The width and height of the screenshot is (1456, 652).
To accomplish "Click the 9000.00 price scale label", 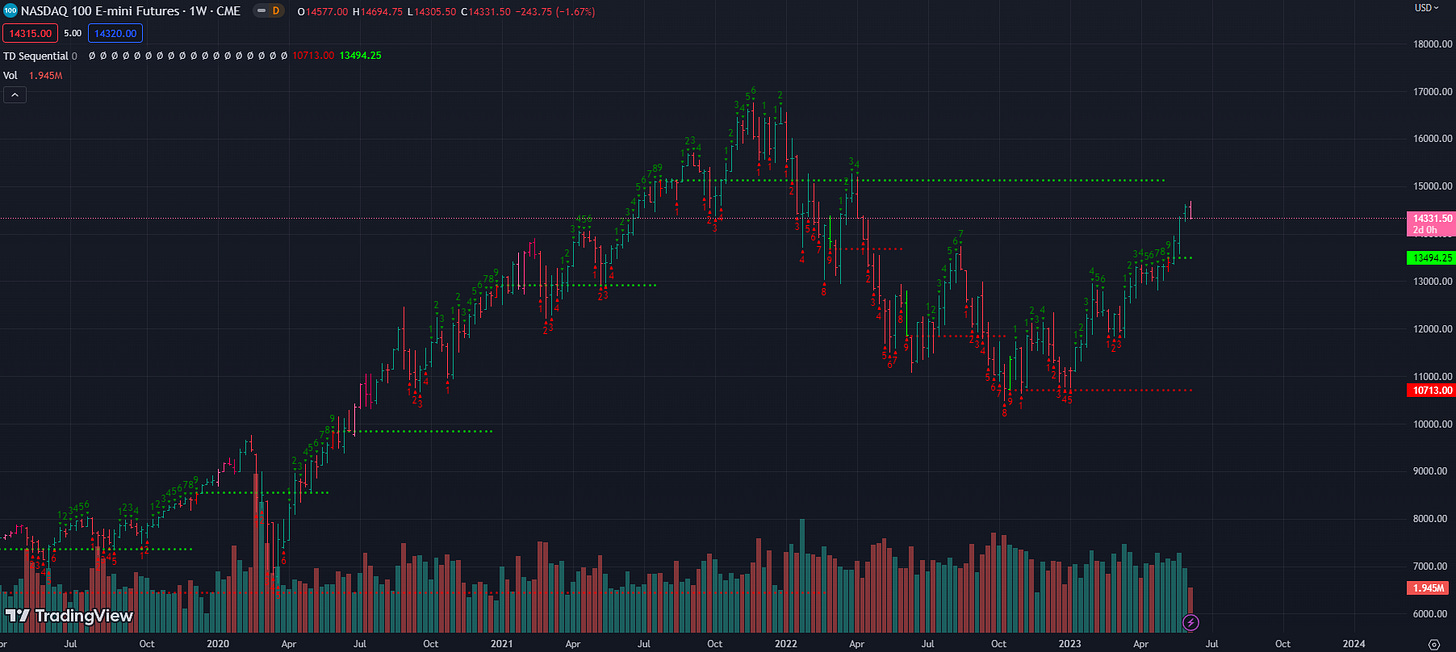I will (x=1432, y=471).
